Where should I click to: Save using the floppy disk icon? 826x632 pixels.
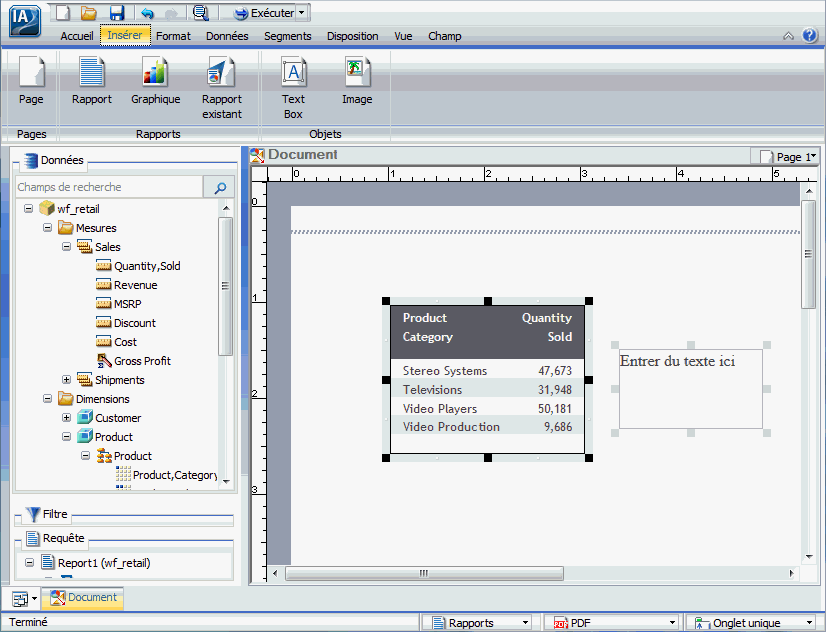coord(116,13)
